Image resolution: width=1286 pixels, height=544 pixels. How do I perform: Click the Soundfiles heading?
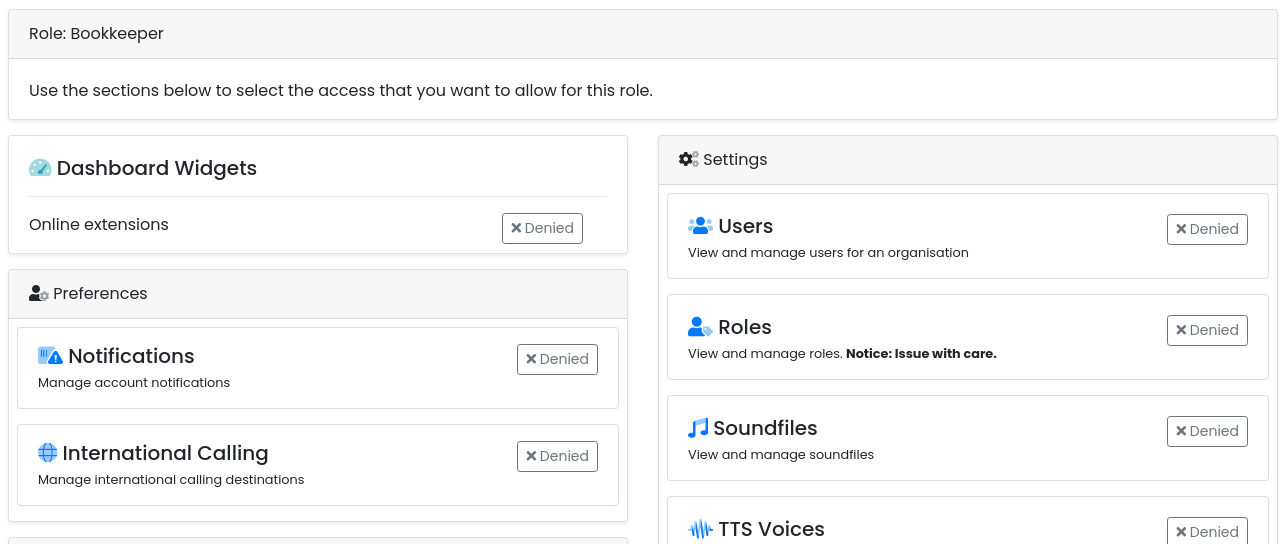tap(765, 428)
